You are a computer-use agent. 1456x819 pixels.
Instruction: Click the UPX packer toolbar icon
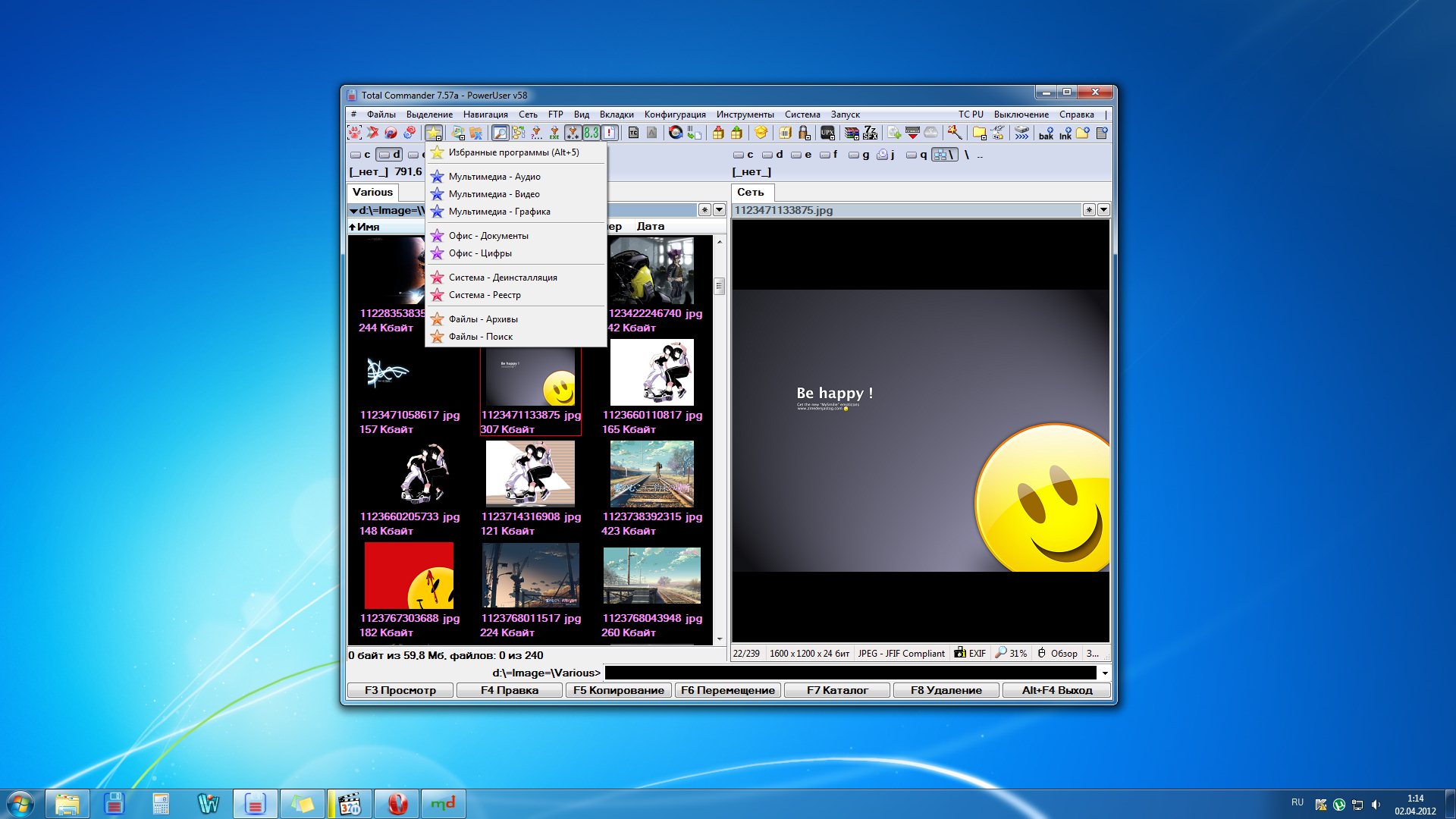(827, 133)
